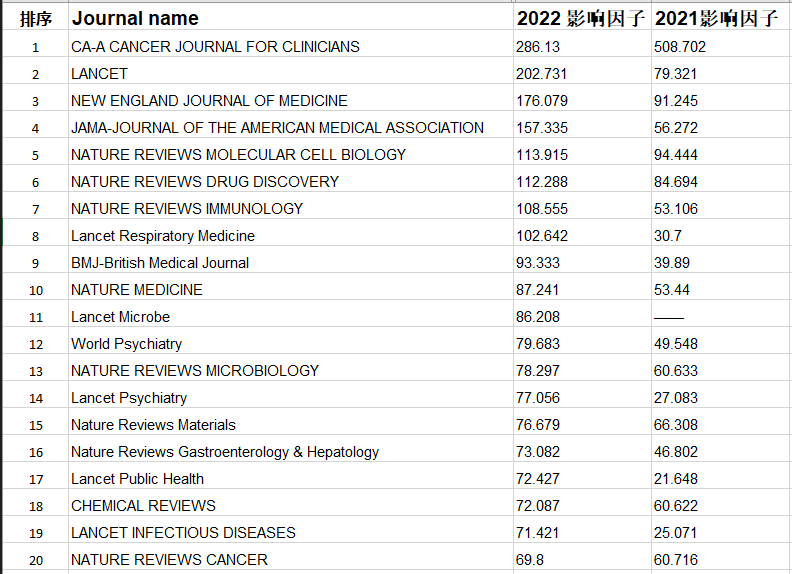Click the 202.731 value cell
This screenshot has height=574, width=792.
coord(582,70)
